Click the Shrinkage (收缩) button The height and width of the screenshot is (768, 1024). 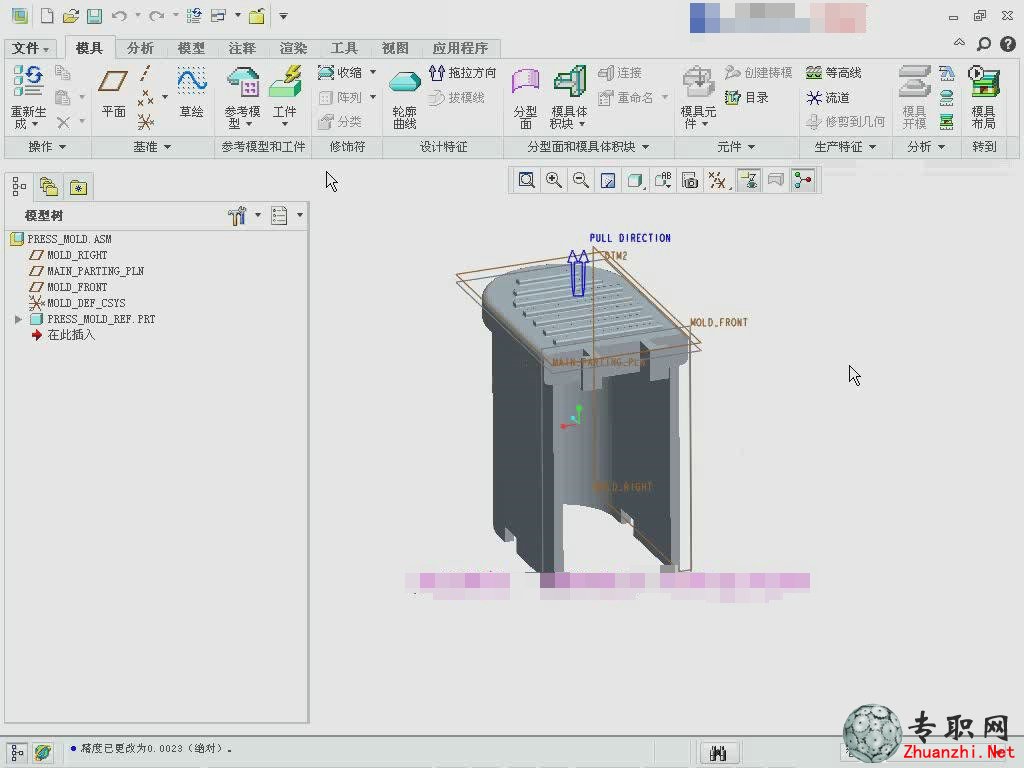point(340,72)
